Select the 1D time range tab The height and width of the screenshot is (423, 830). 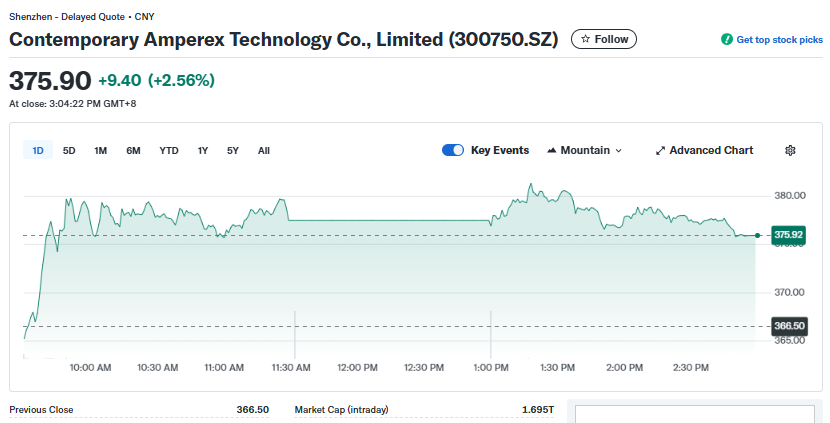point(38,151)
